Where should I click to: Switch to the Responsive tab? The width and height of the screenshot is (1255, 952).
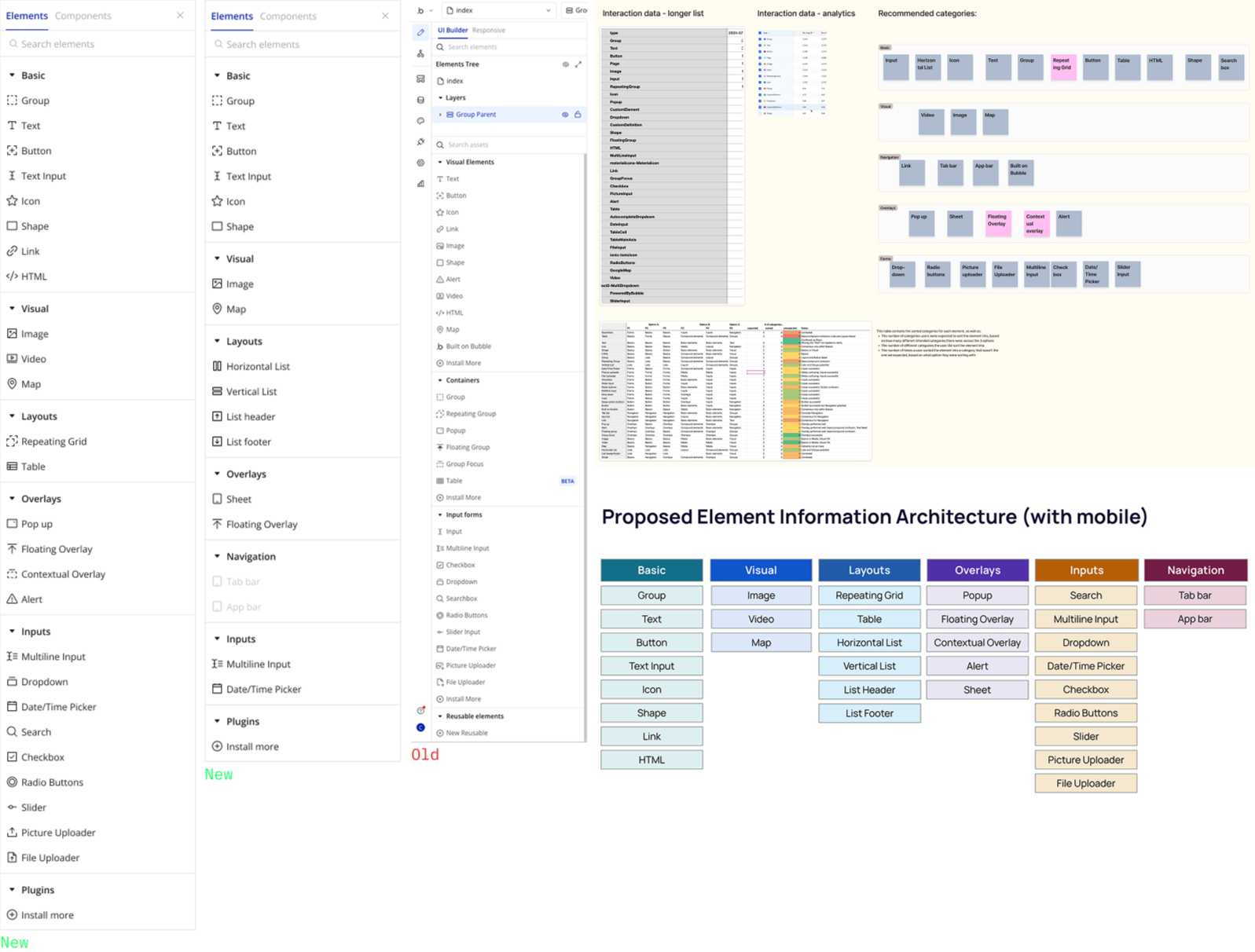pyautogui.click(x=489, y=30)
